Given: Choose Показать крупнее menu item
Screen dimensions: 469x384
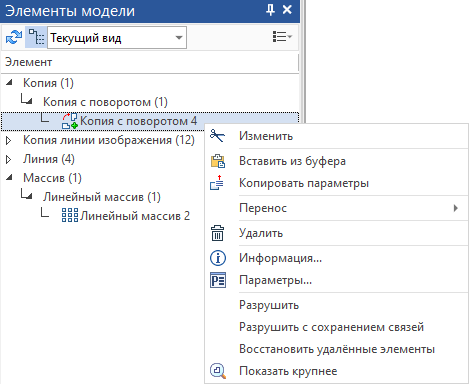Looking at the screenshot, I should (337, 371).
